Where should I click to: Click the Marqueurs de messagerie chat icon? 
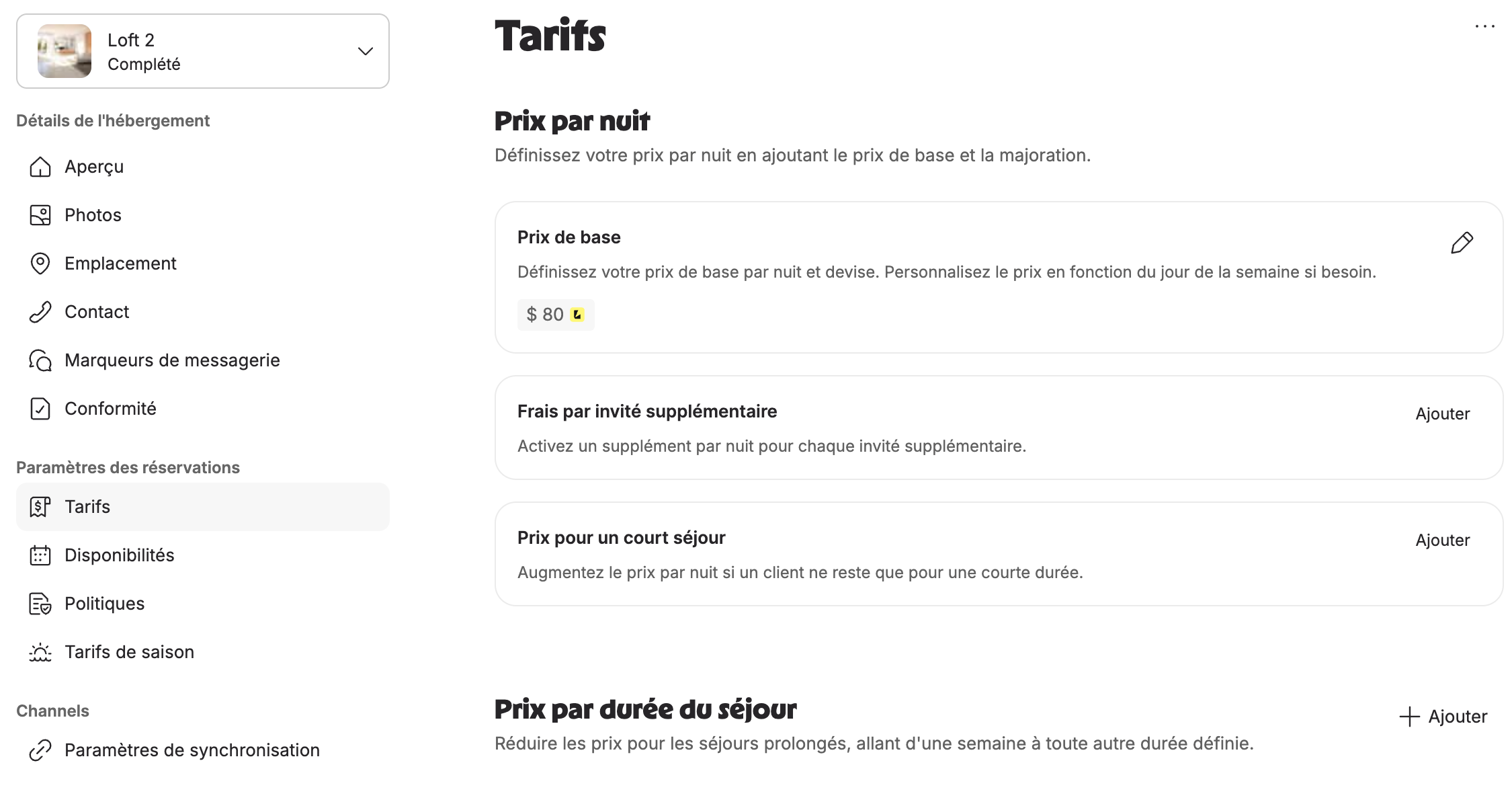pos(40,360)
